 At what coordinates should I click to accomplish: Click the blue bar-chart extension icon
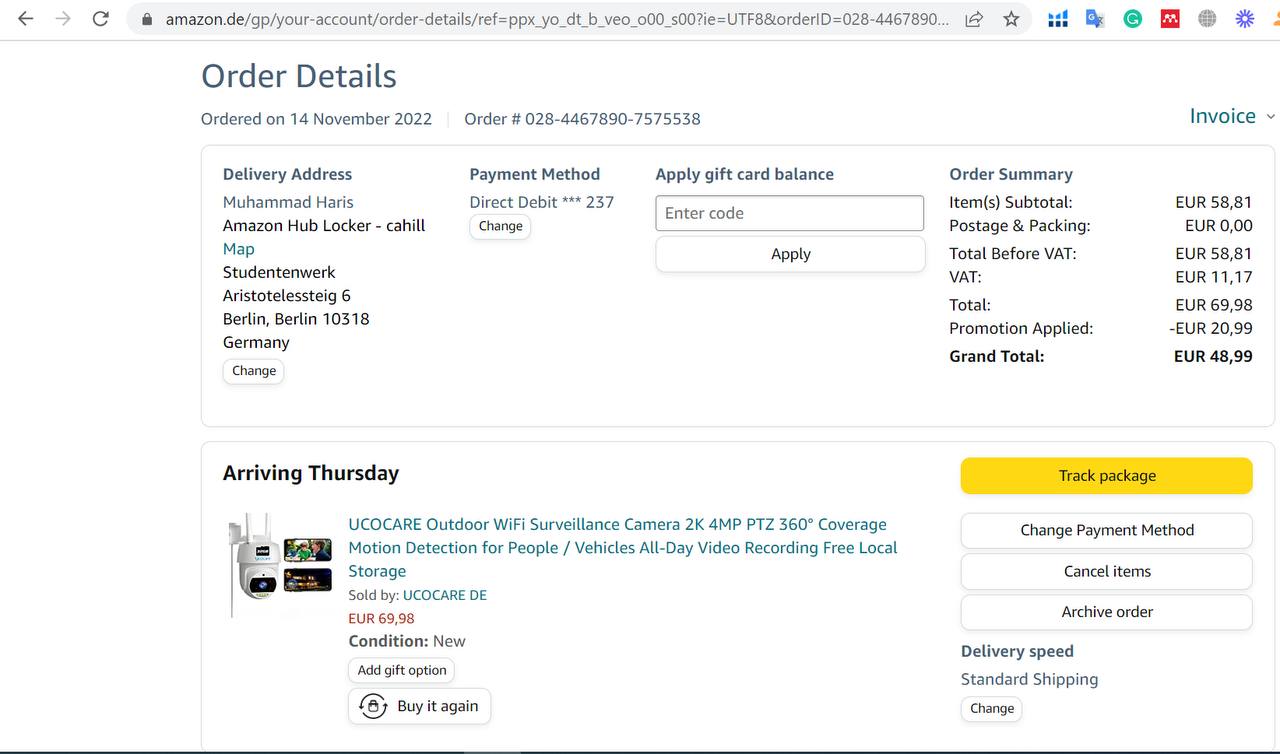pyautogui.click(x=1058, y=19)
